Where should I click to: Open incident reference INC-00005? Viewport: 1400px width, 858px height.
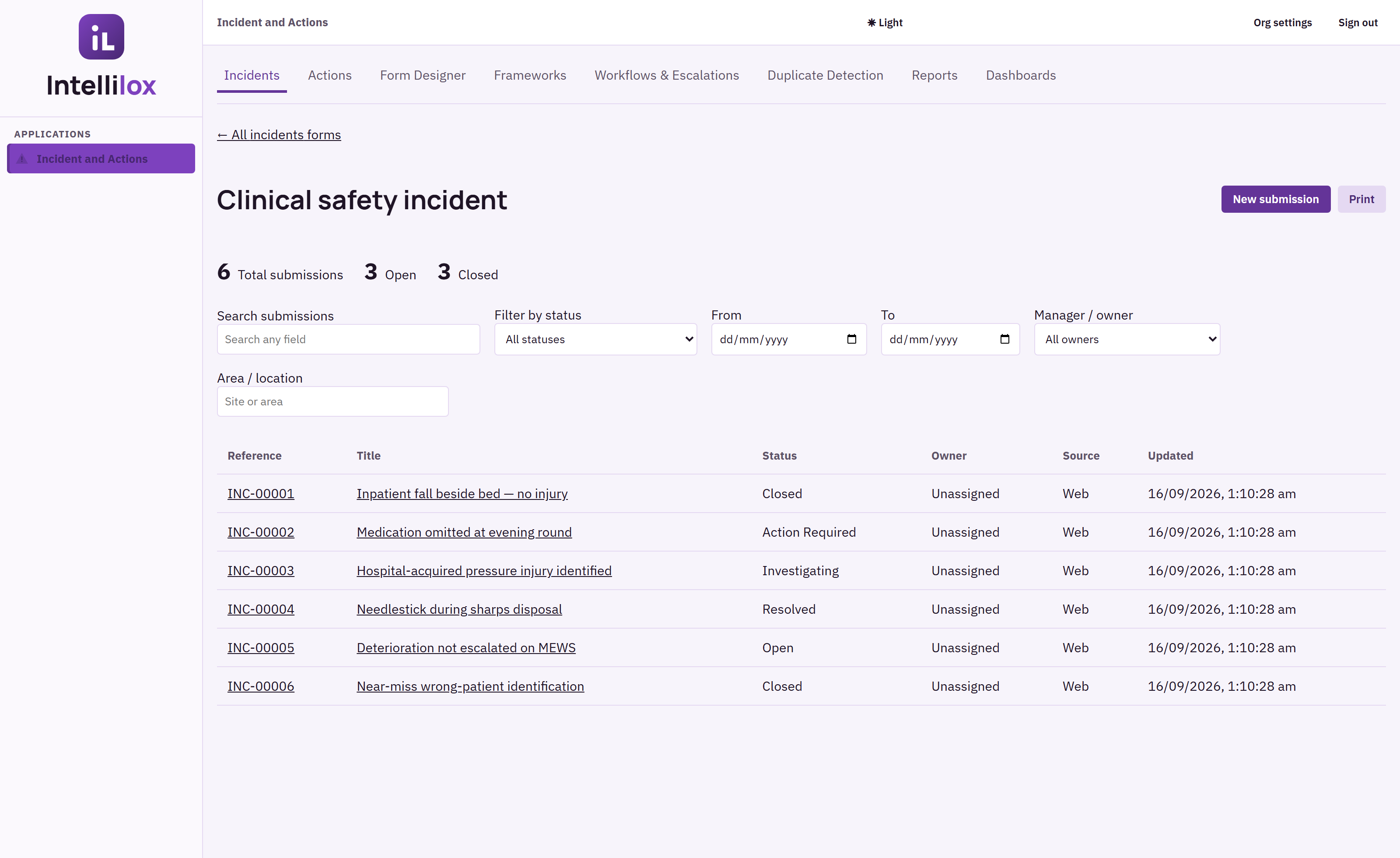coord(261,647)
